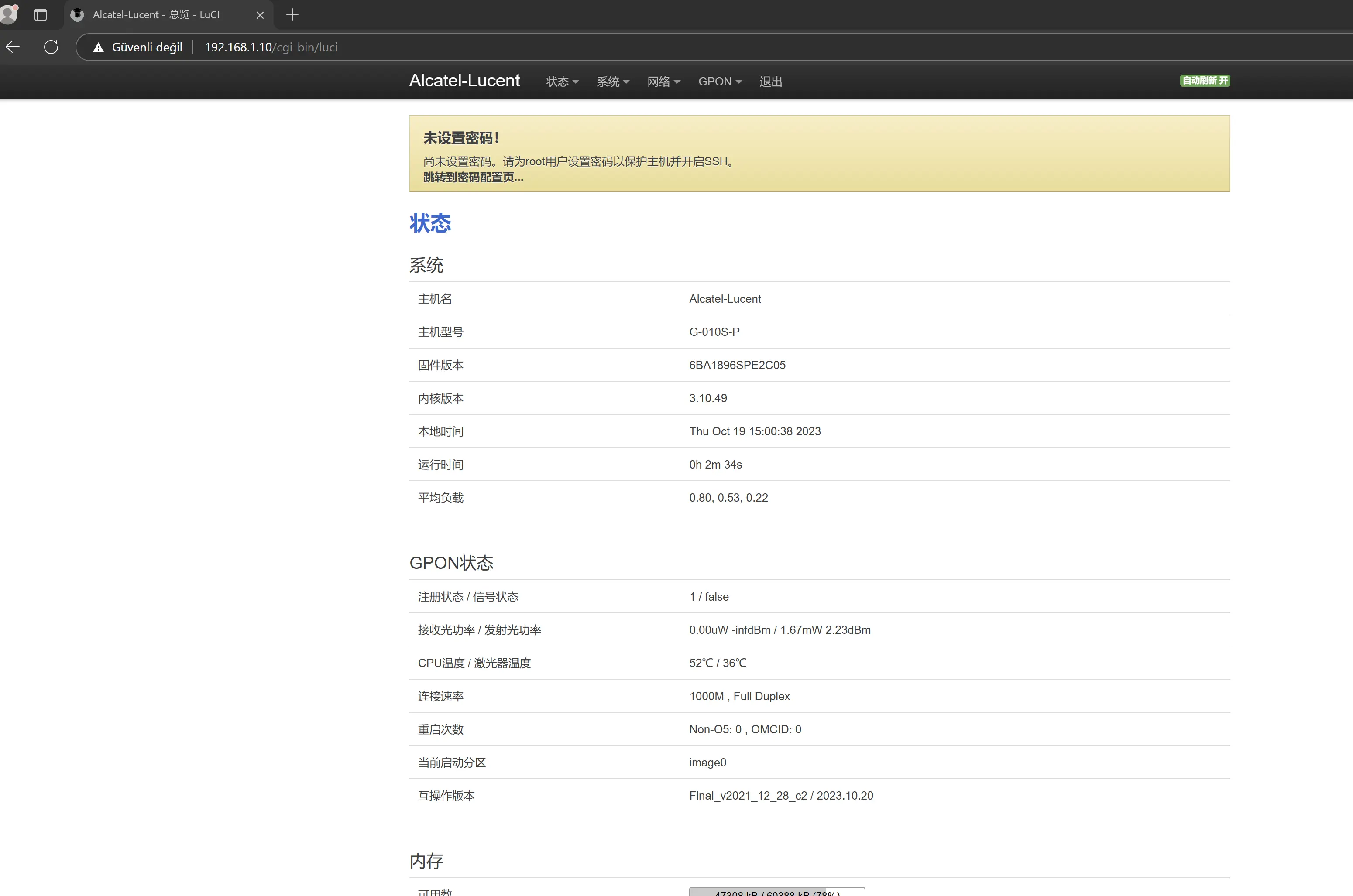Select temperature value 52℃ / 36℃

pyautogui.click(x=718, y=663)
